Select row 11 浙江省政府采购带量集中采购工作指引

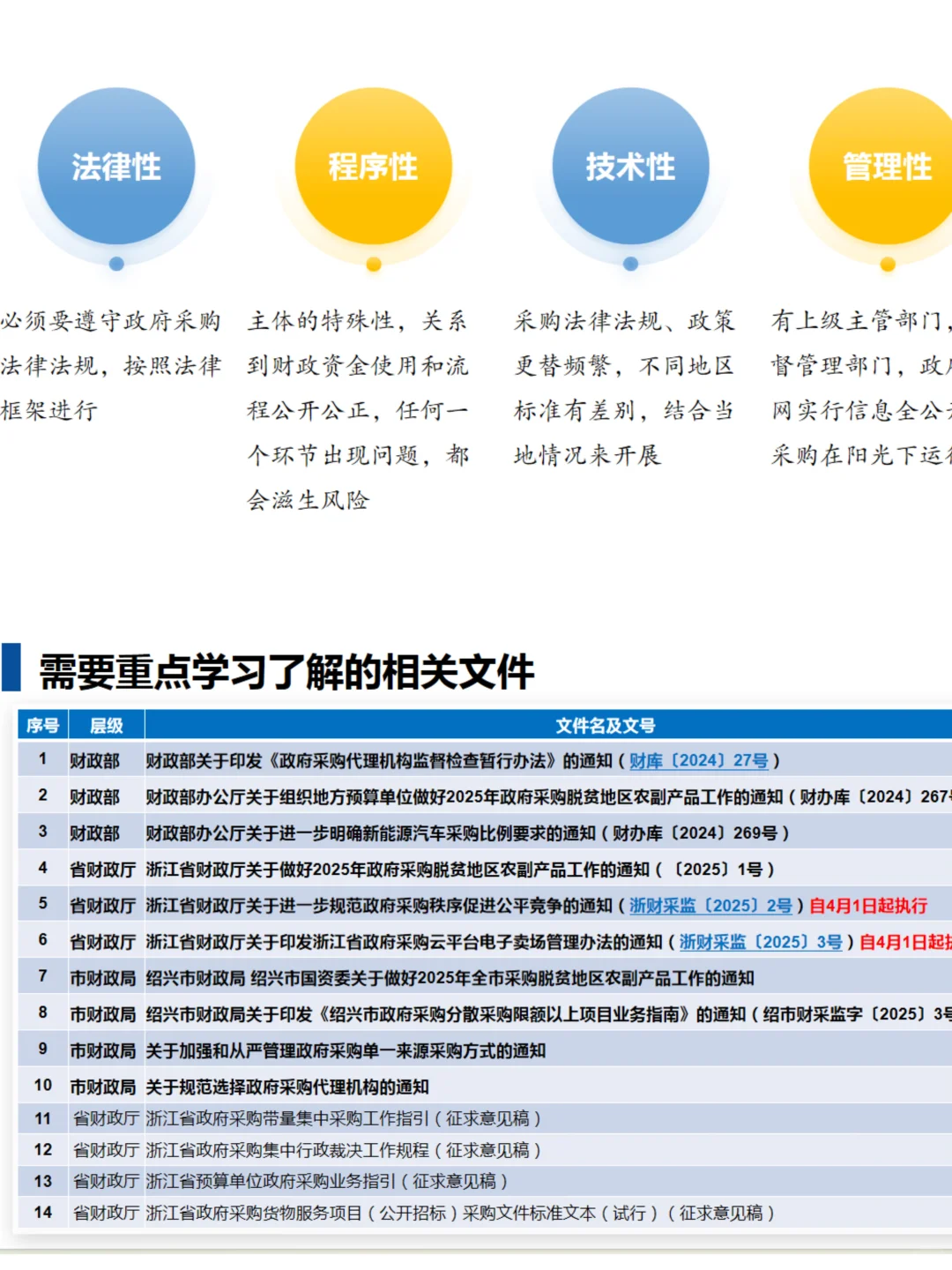tap(485, 1118)
